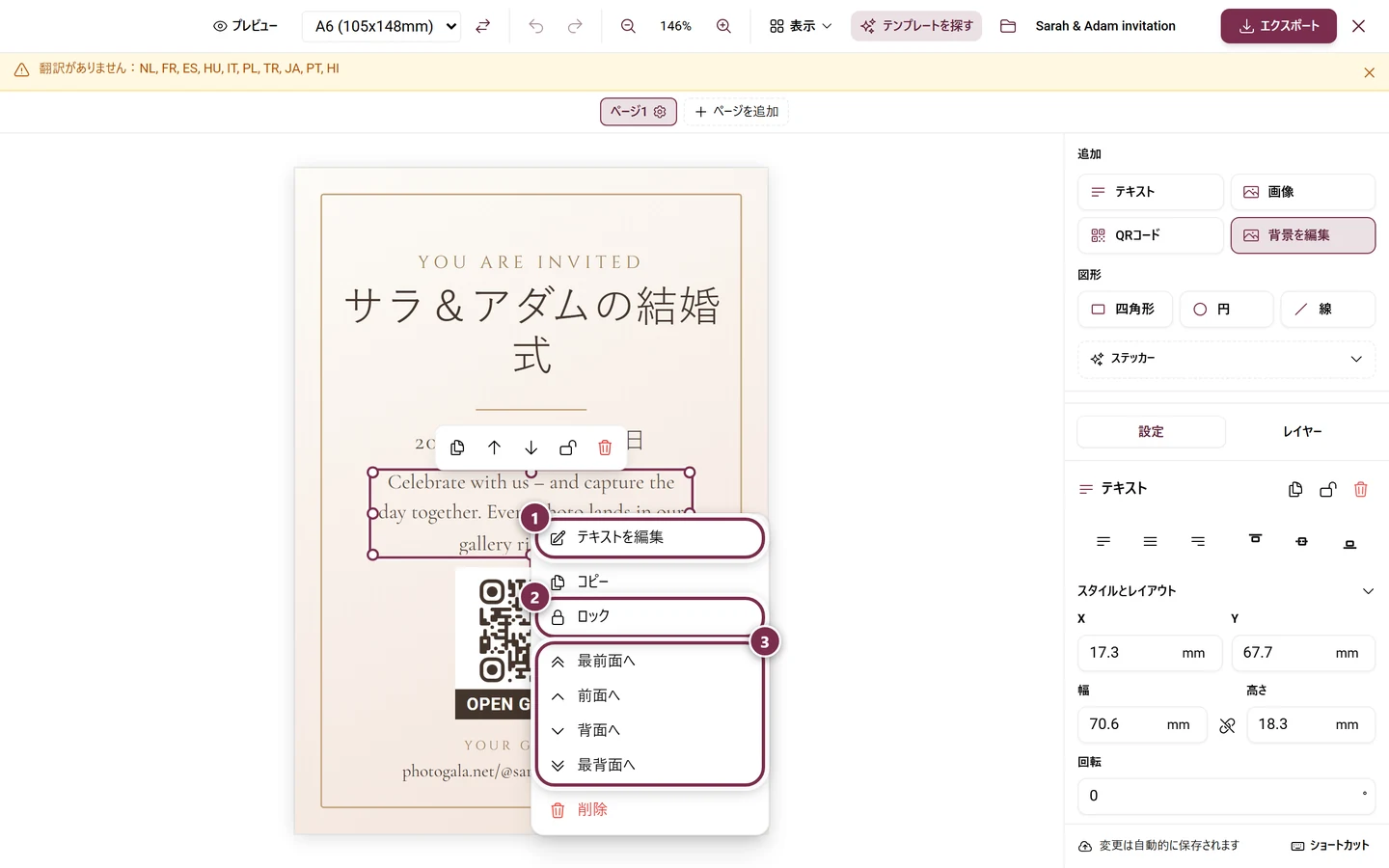The width and height of the screenshot is (1389, 868).
Task: Move element down using floating toolbar arrow
Action: [531, 448]
